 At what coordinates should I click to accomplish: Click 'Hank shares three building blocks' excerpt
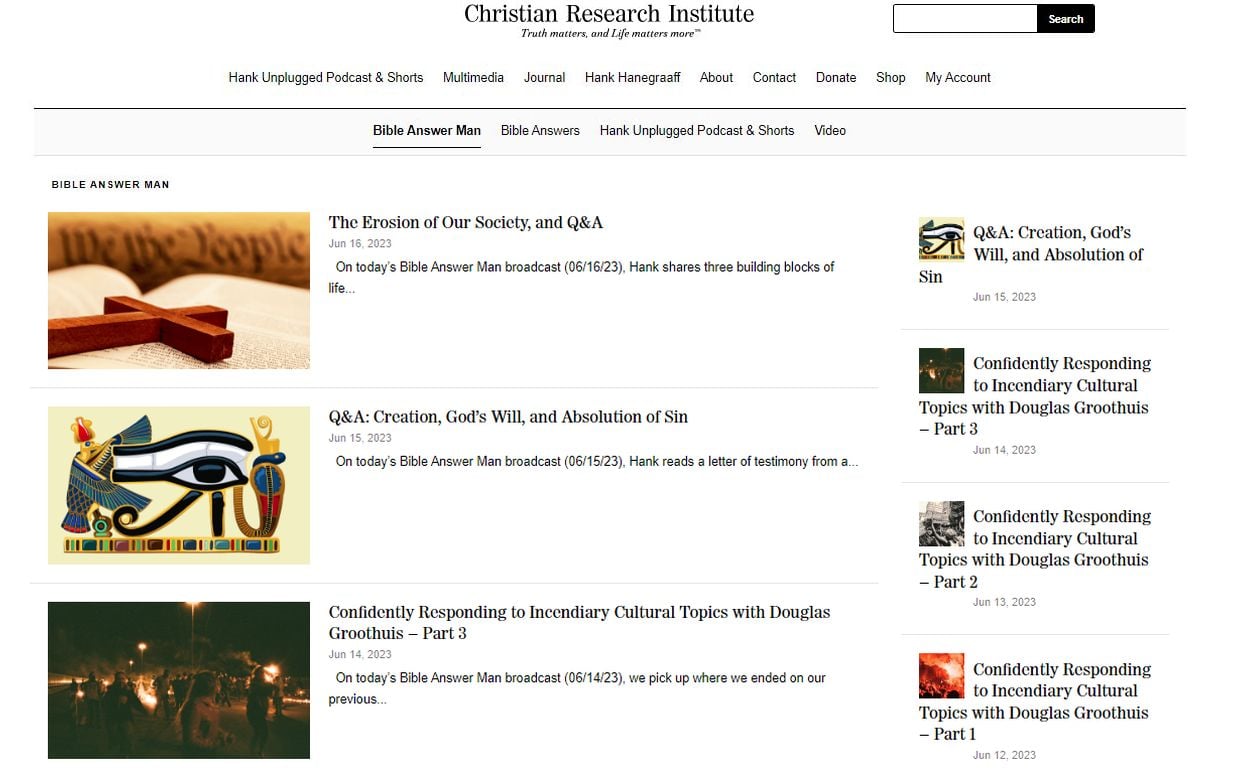click(582, 277)
